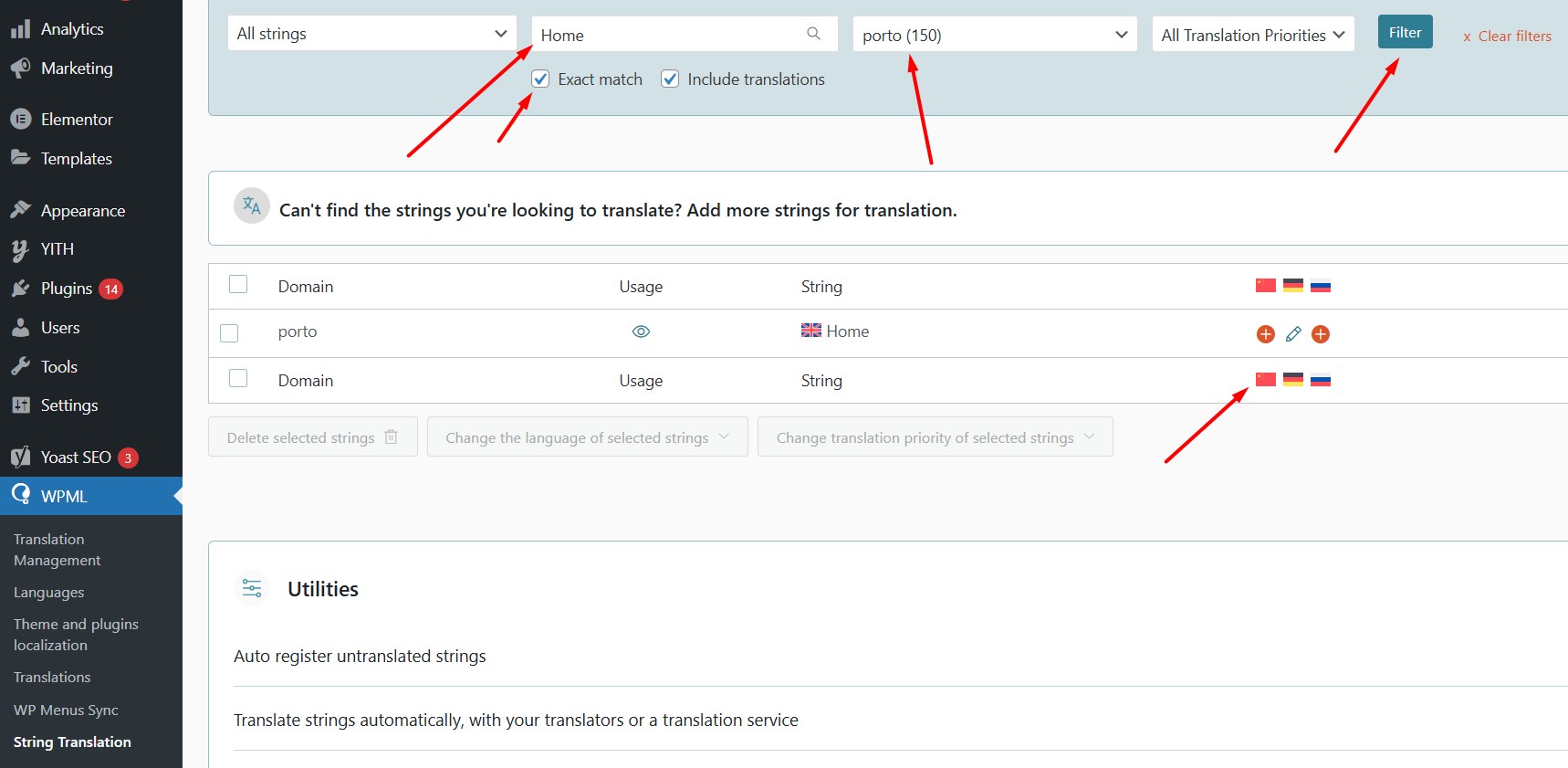Click the Chinese flag in the header row
This screenshot has width=1568, height=768.
click(x=1265, y=286)
